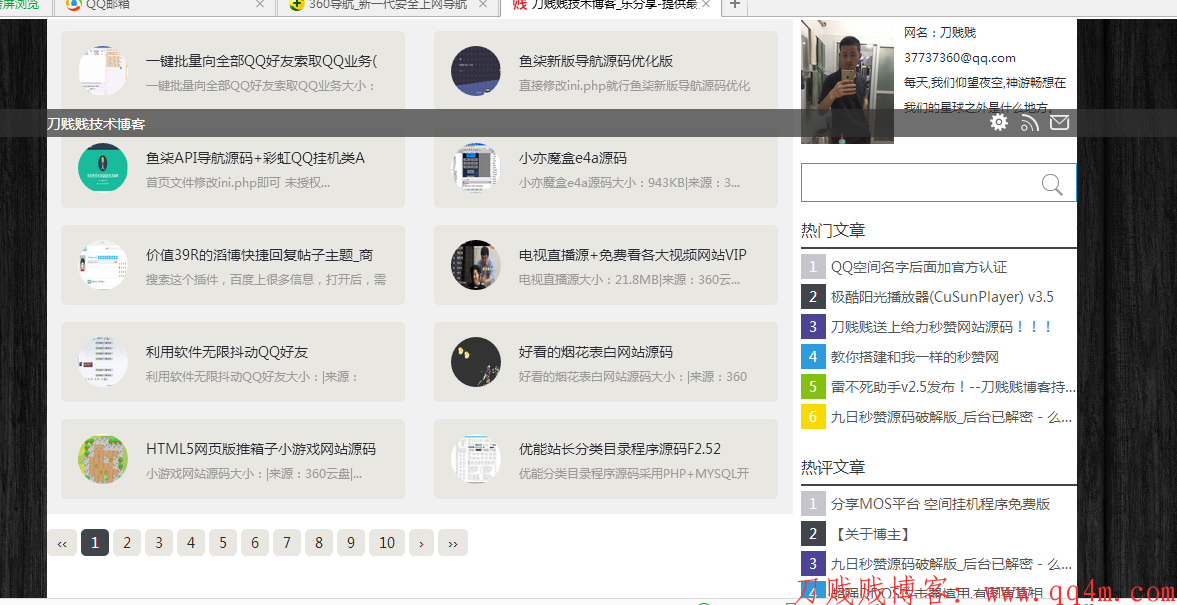Image resolution: width=1177 pixels, height=605 pixels.
Task: Go to page 2
Action: 127,543
